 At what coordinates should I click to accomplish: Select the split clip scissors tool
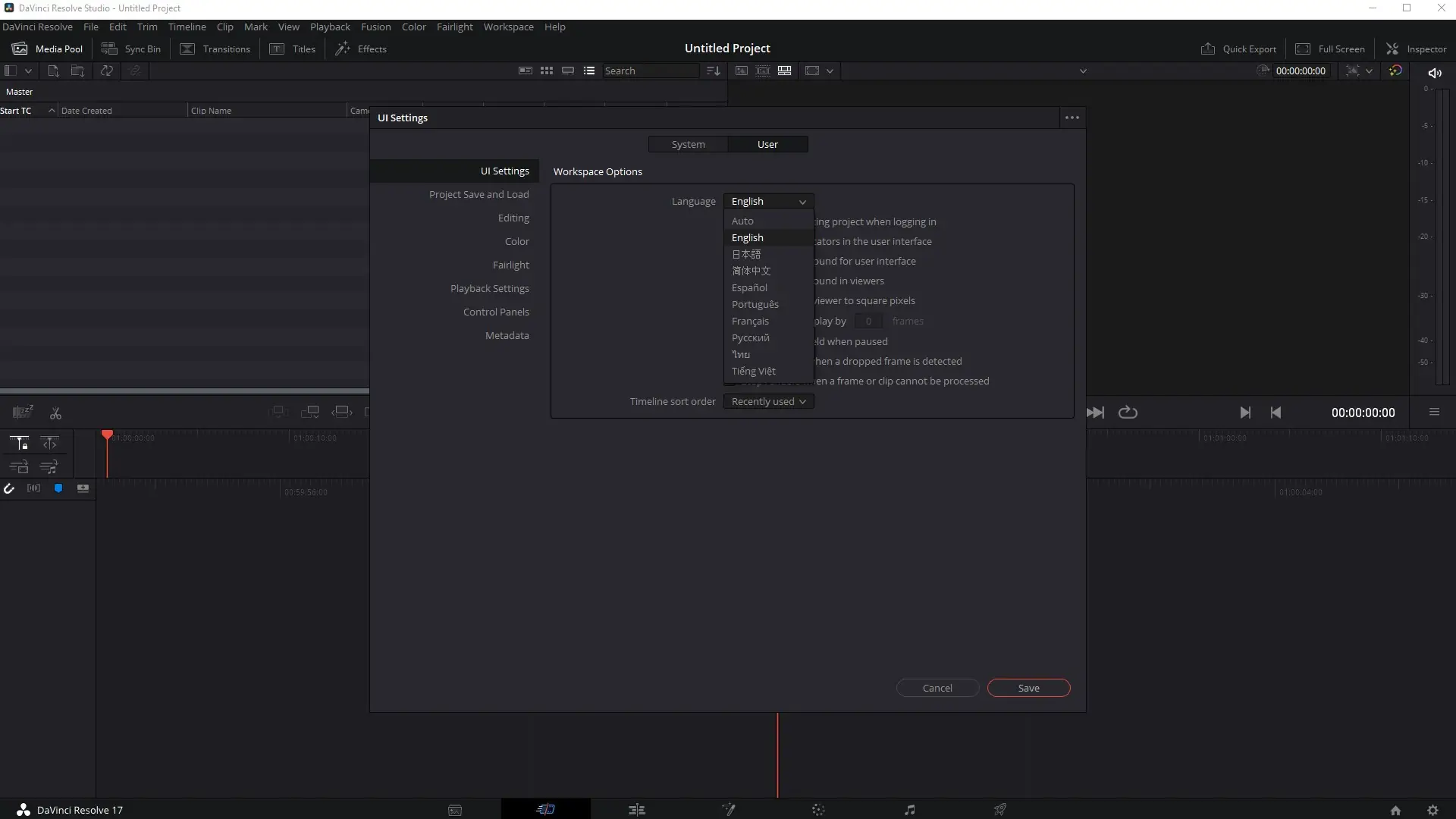click(x=55, y=413)
